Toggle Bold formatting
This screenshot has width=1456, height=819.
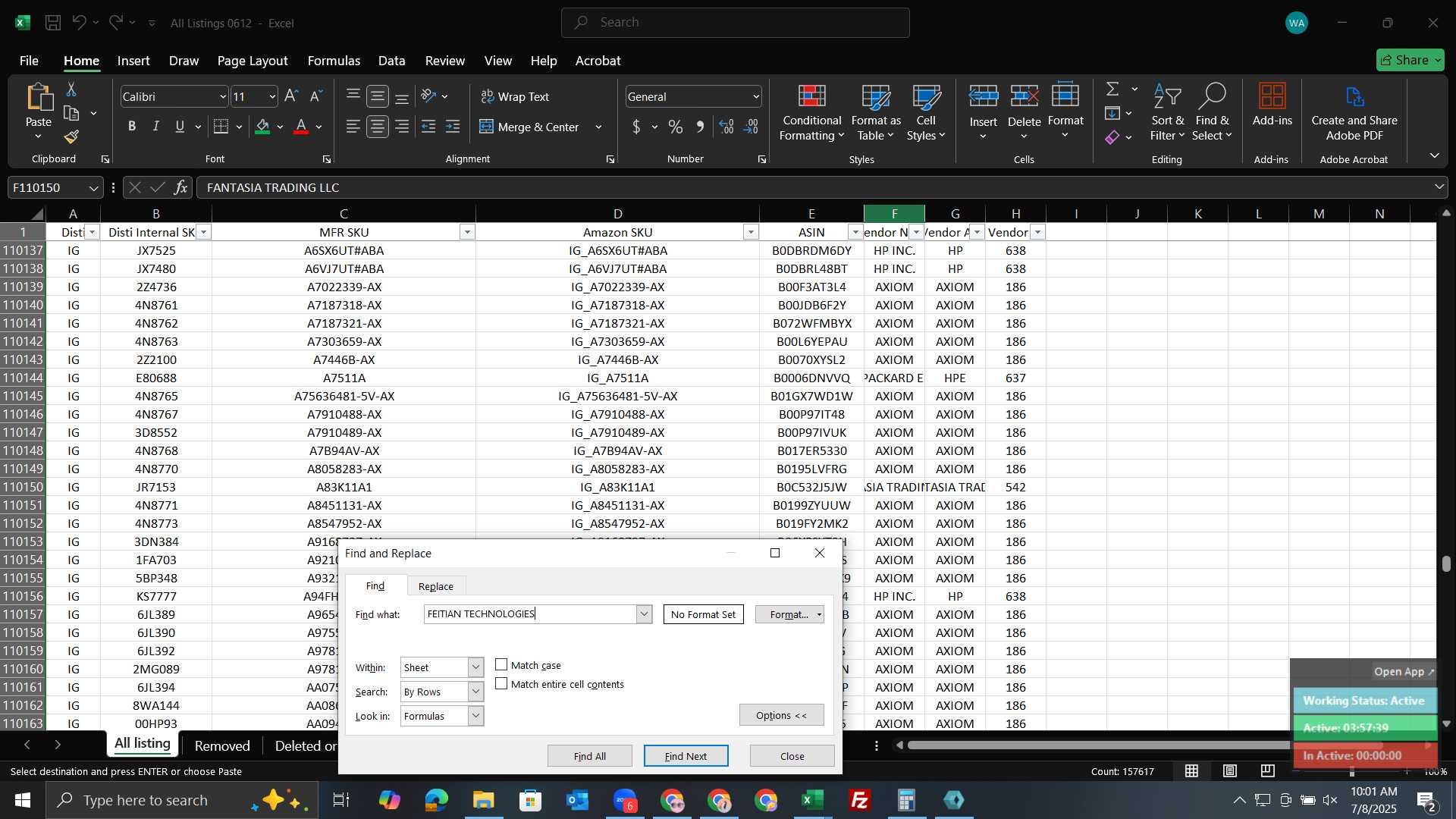tap(132, 127)
